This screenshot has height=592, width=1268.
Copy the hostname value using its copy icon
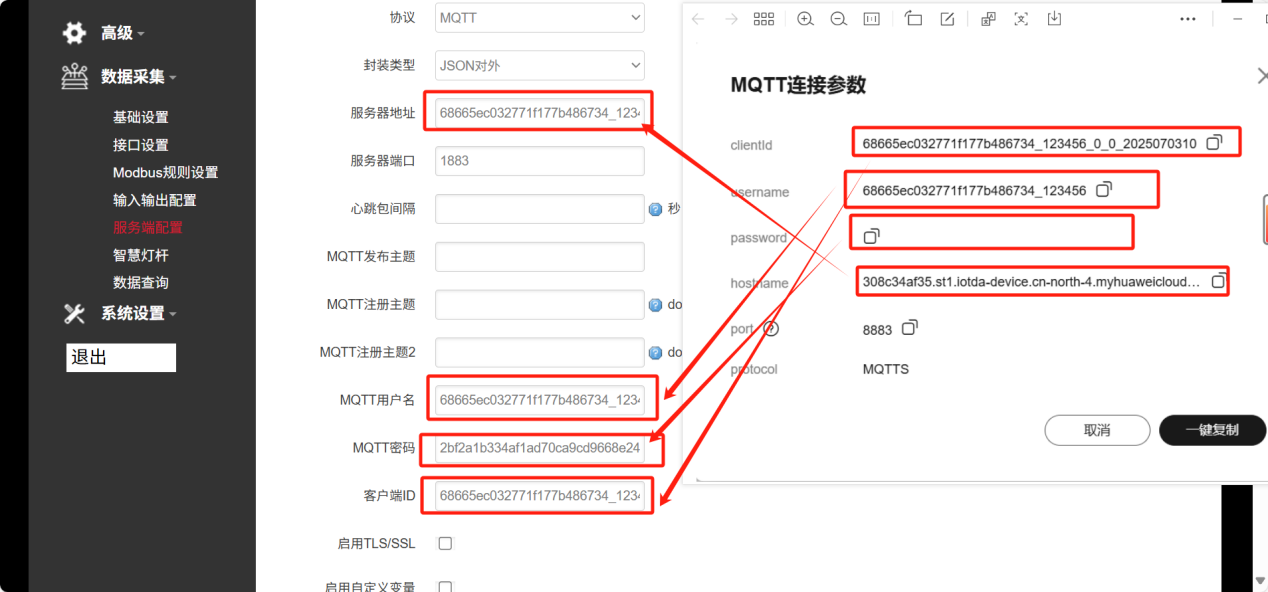(x=1218, y=281)
